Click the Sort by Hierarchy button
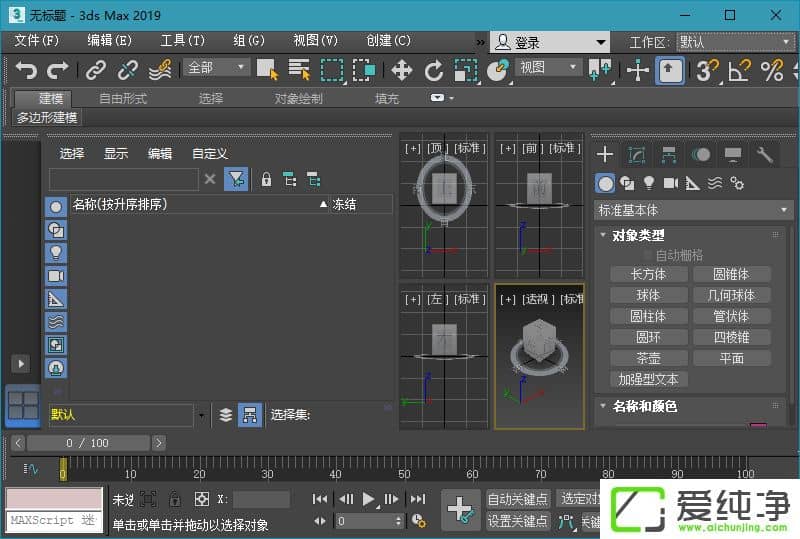The width and height of the screenshot is (800, 539). pyautogui.click(x=250, y=415)
